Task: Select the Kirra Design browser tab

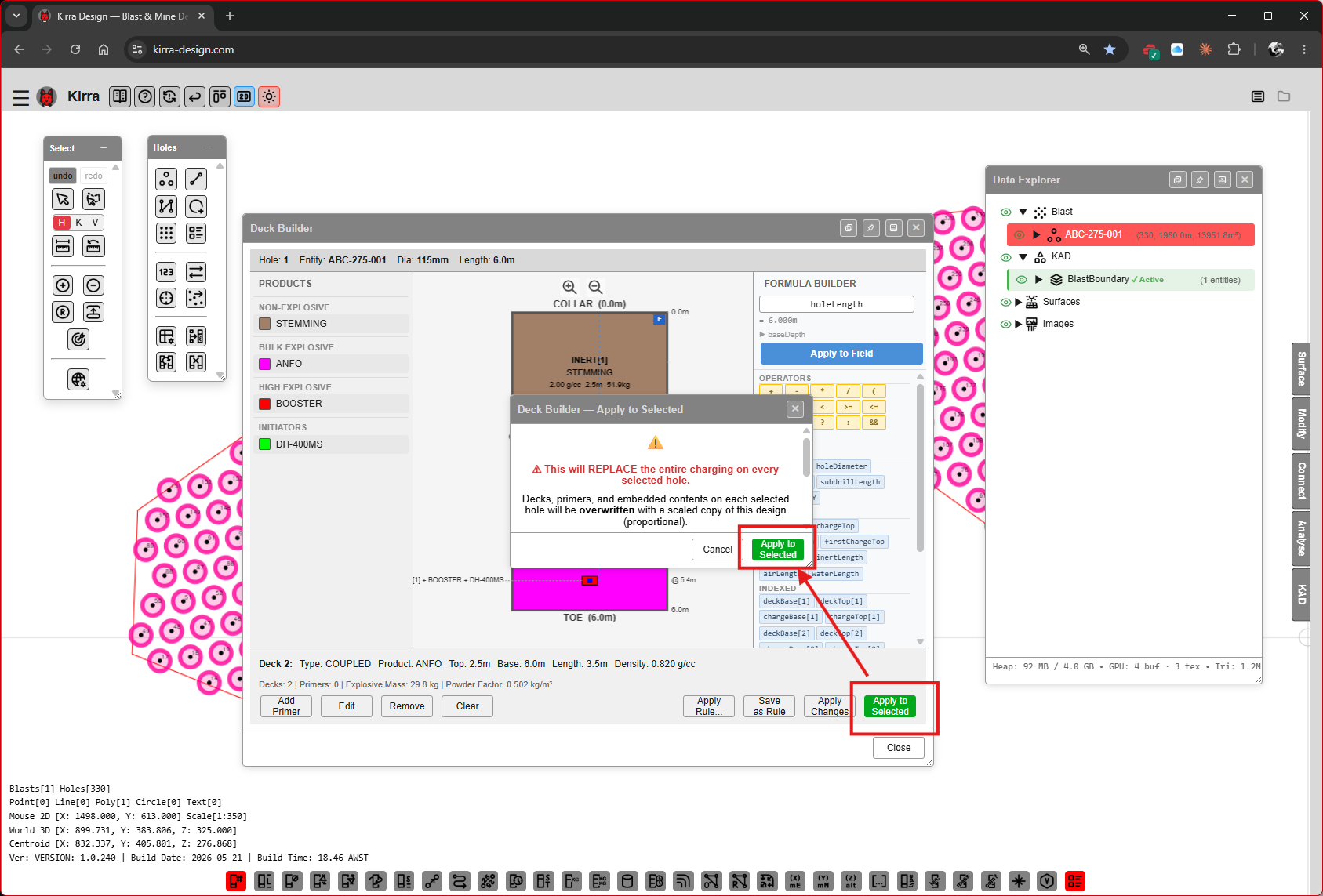Action: point(122,16)
